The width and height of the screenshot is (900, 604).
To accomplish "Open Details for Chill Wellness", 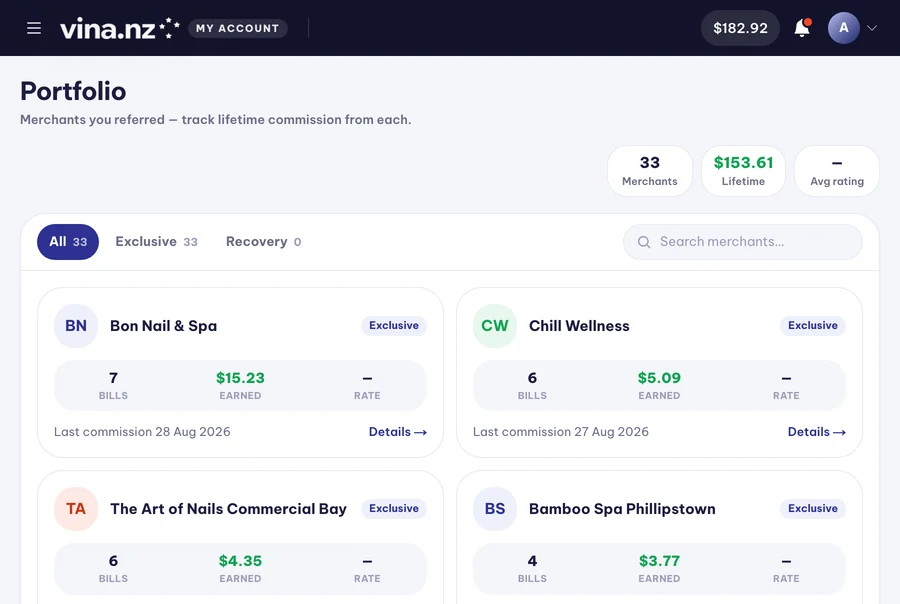I will tap(816, 432).
